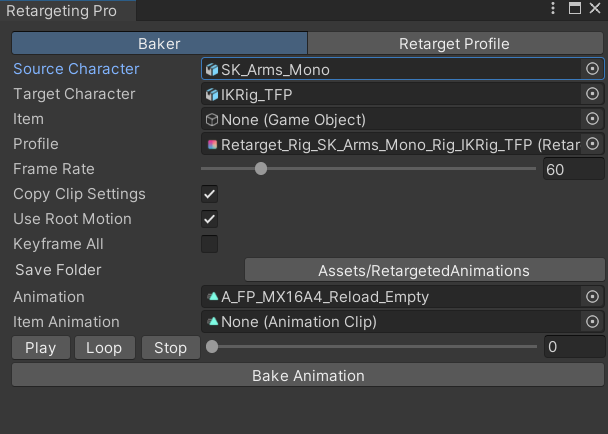The width and height of the screenshot is (608, 434).
Task: Open object picker for Profile field
Action: (x=592, y=144)
